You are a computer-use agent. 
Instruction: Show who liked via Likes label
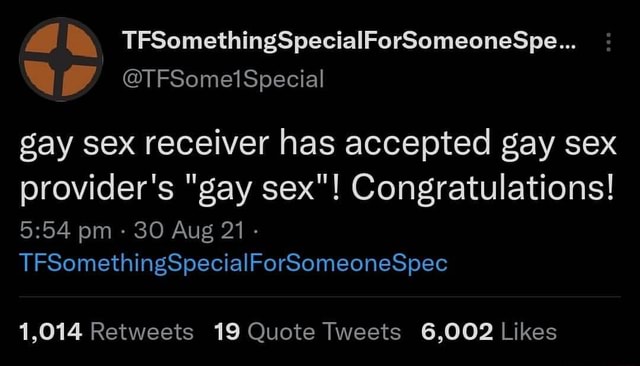tap(529, 331)
